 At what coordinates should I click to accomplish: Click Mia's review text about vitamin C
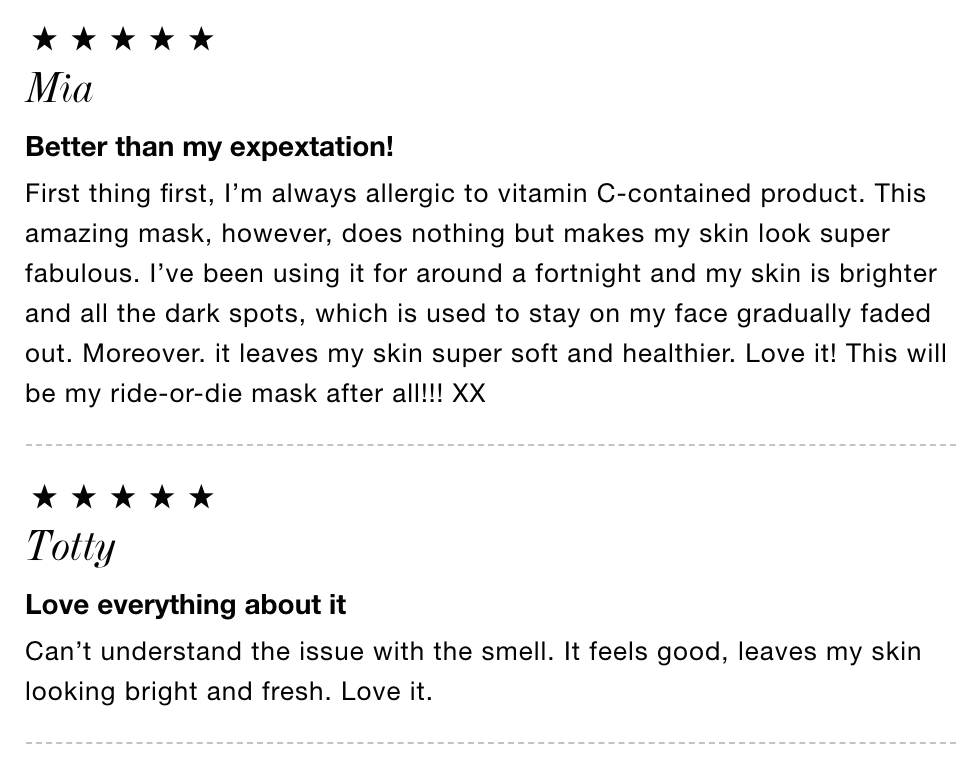coord(487,293)
